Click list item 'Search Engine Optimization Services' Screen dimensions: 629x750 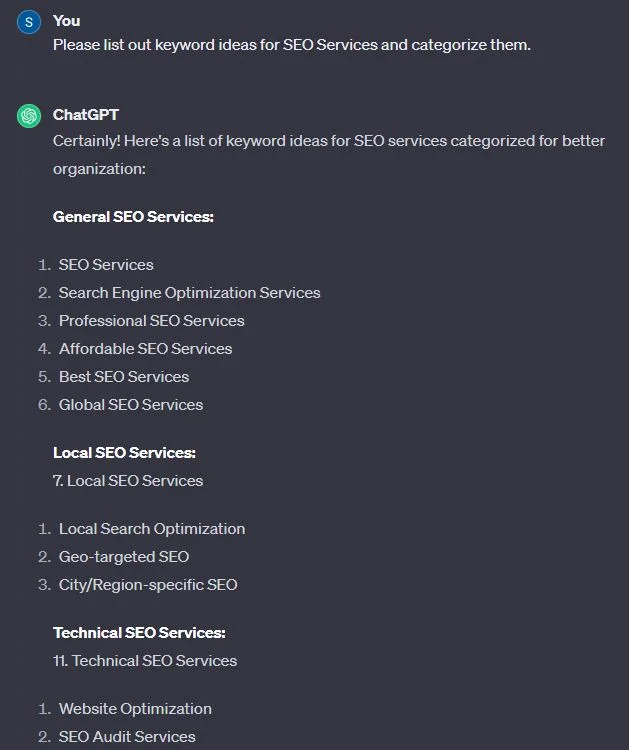click(189, 293)
